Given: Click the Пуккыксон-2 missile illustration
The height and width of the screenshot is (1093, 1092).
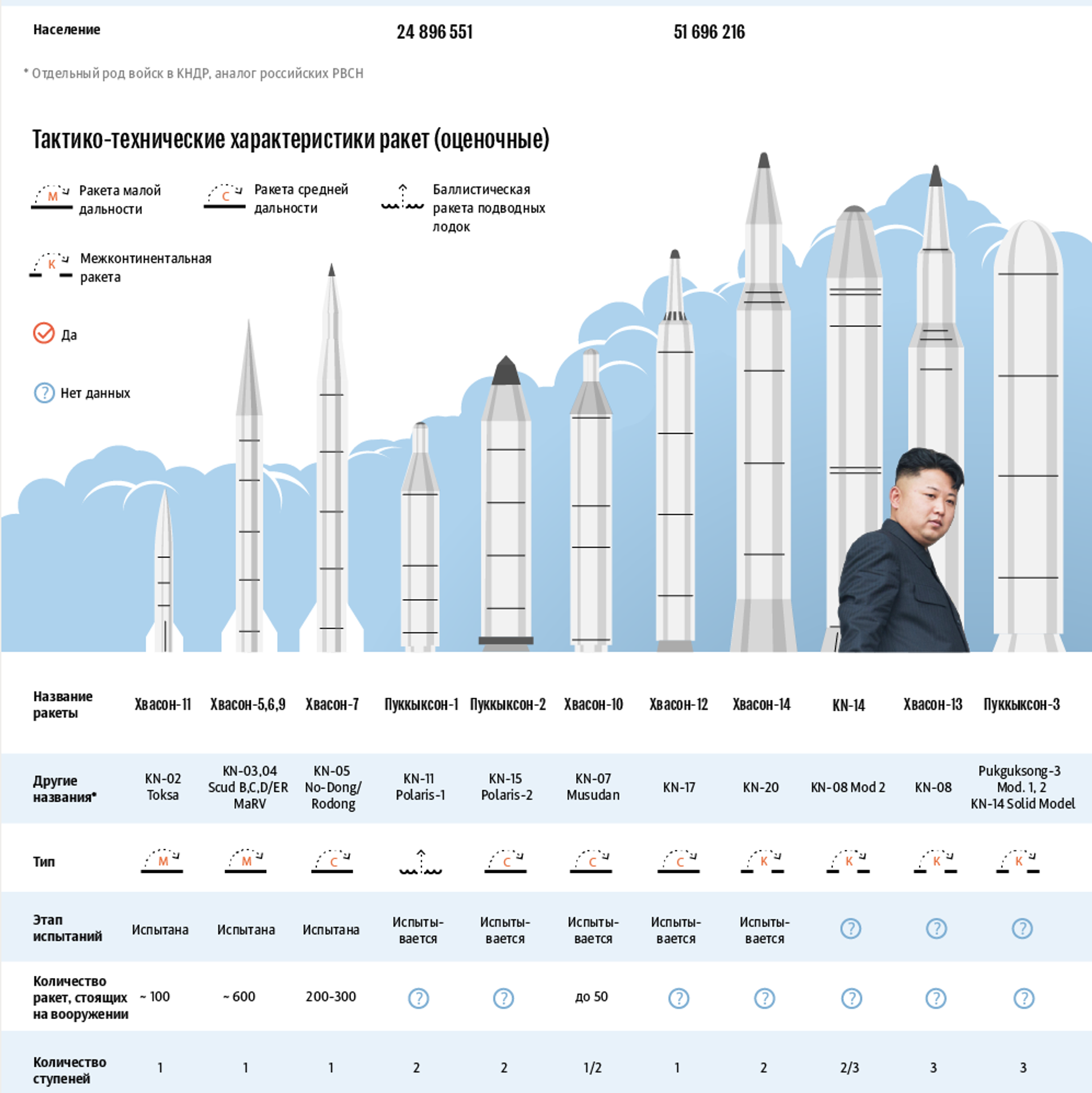Looking at the screenshot, I should 506,512.
